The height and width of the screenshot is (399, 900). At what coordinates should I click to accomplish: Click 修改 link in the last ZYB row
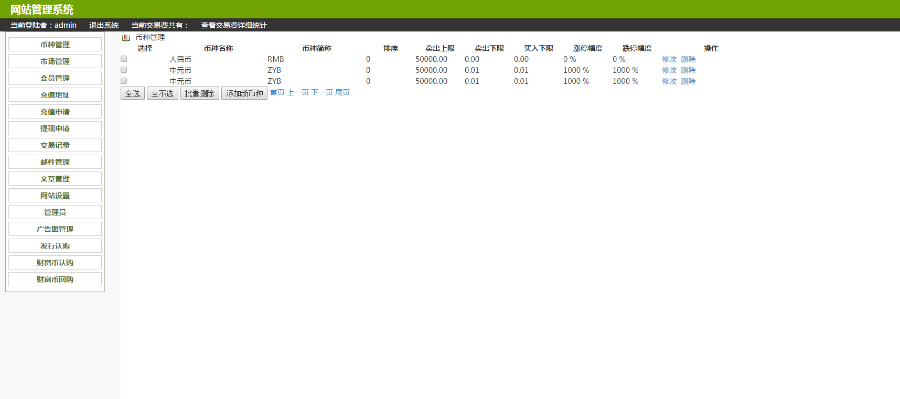[669, 81]
